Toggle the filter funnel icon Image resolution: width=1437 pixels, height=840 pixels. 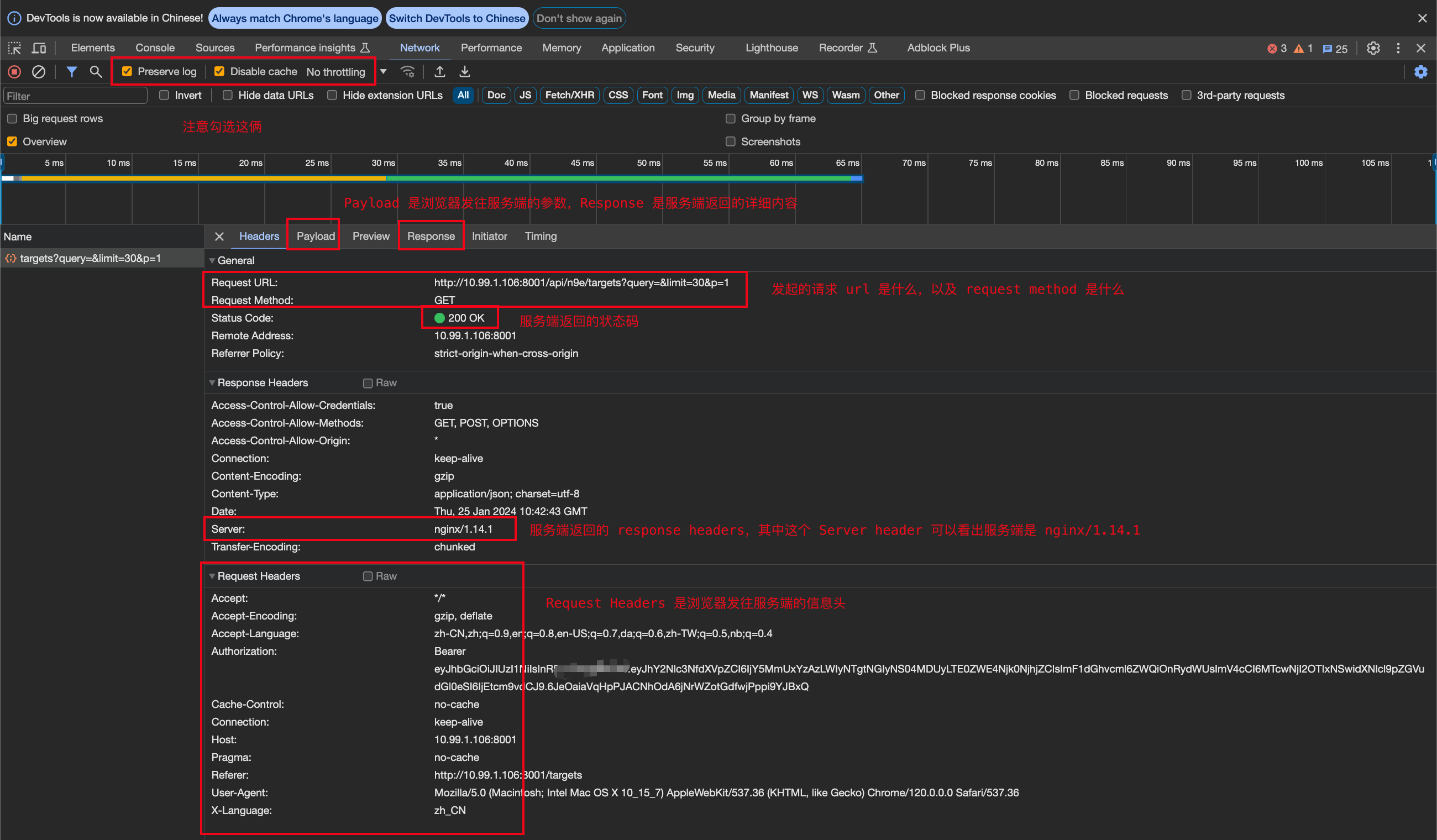click(x=71, y=72)
